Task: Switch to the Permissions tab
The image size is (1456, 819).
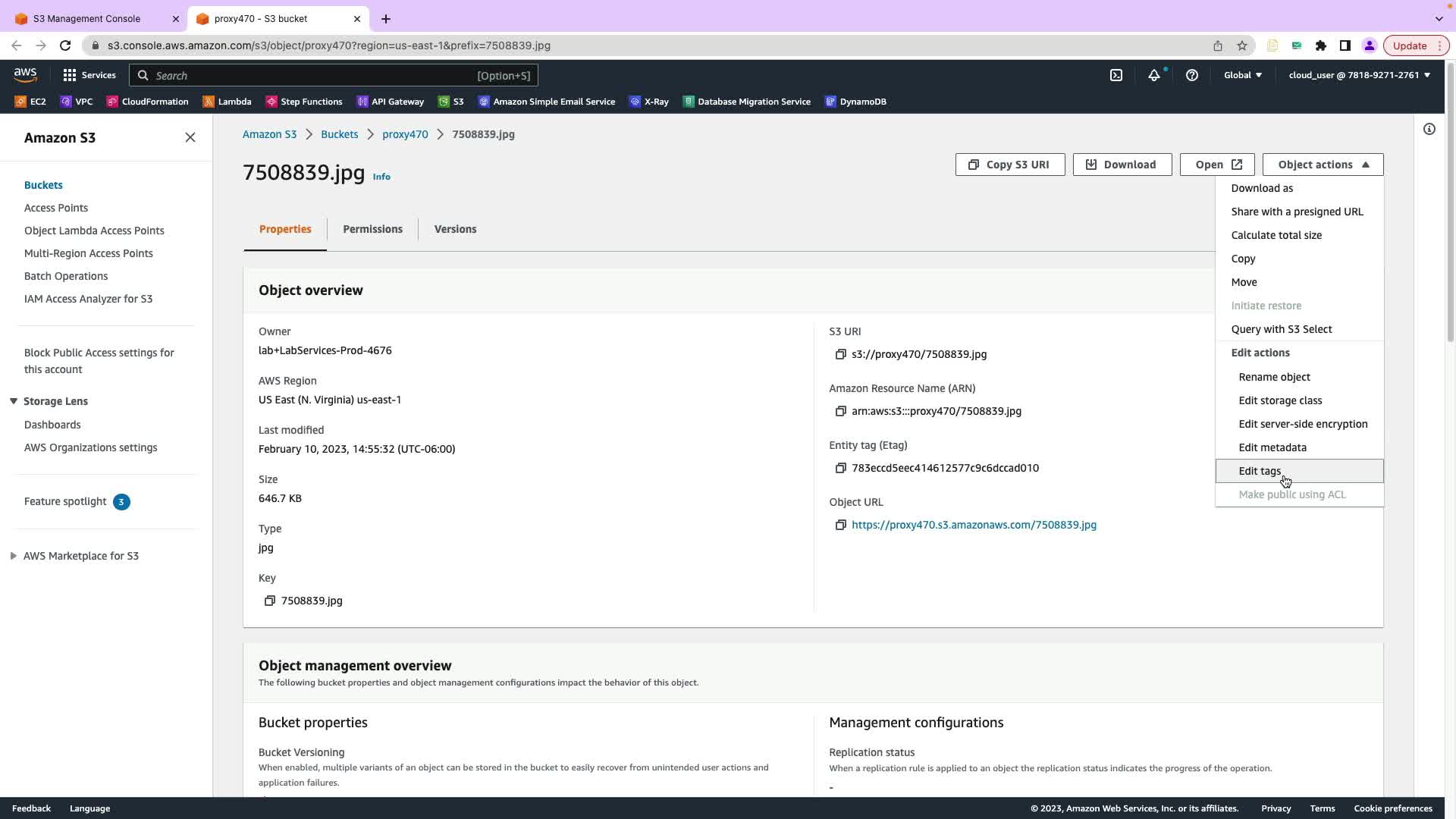Action: tap(372, 229)
